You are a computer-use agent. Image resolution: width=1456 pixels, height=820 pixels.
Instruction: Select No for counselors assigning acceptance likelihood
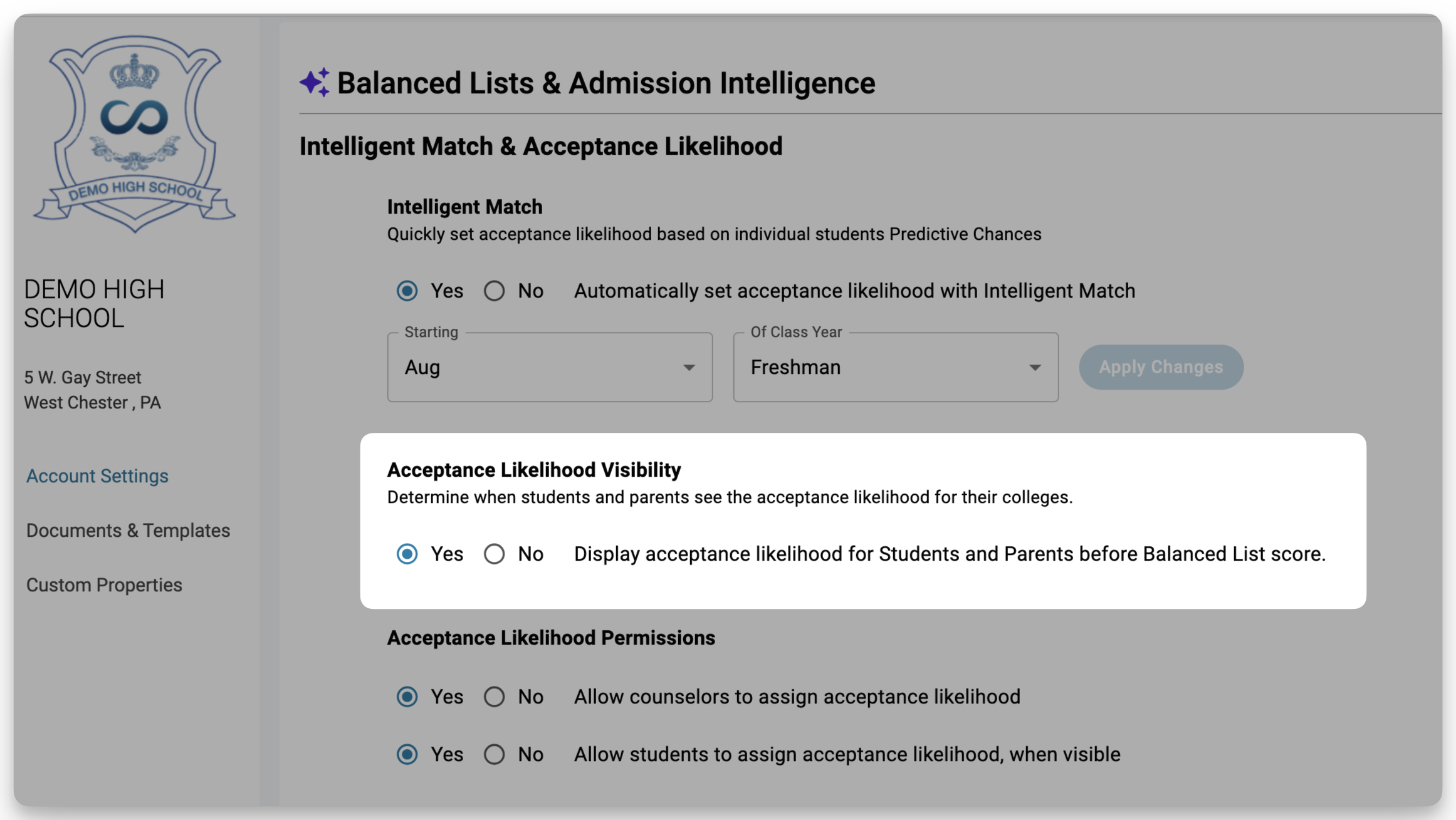click(494, 697)
